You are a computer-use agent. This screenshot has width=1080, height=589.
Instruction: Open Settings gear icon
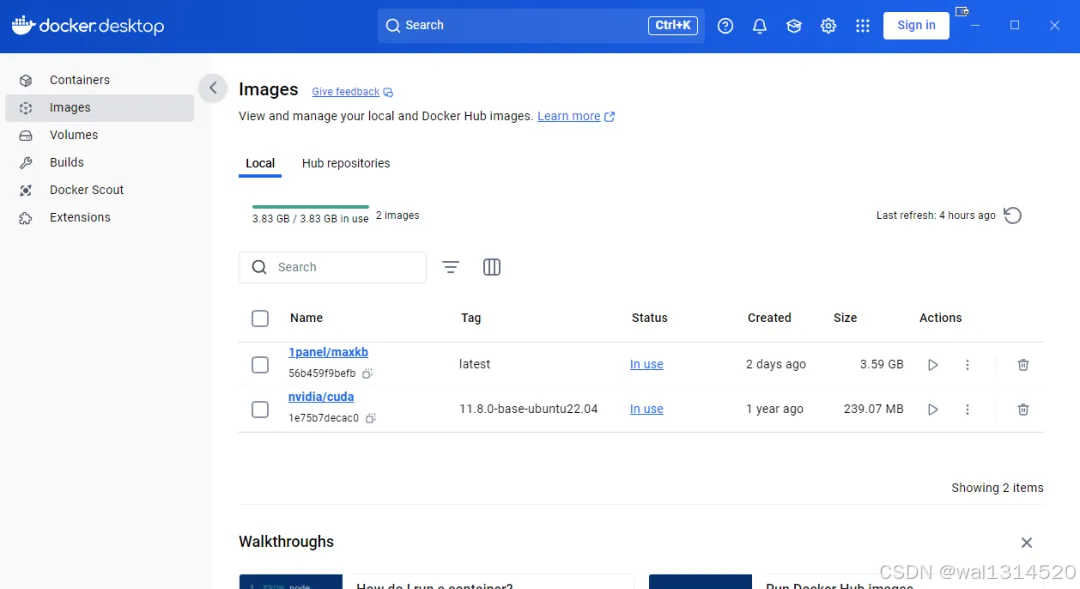pyautogui.click(x=829, y=25)
